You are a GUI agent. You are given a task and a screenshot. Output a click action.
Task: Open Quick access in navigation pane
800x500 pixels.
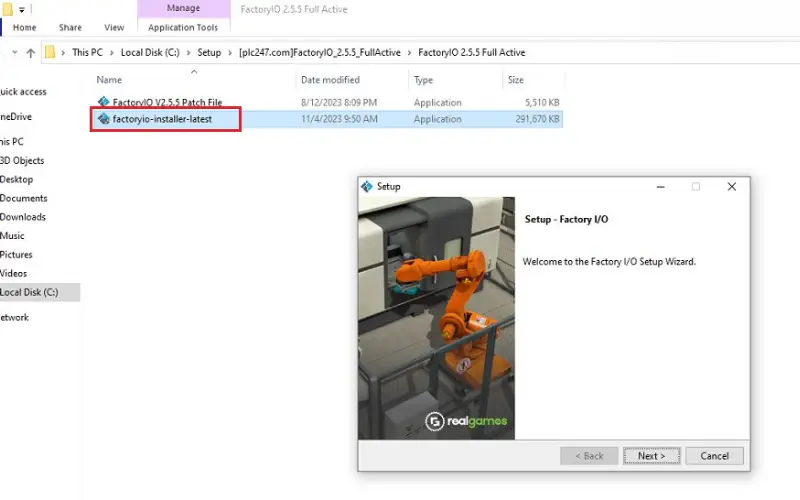click(23, 92)
